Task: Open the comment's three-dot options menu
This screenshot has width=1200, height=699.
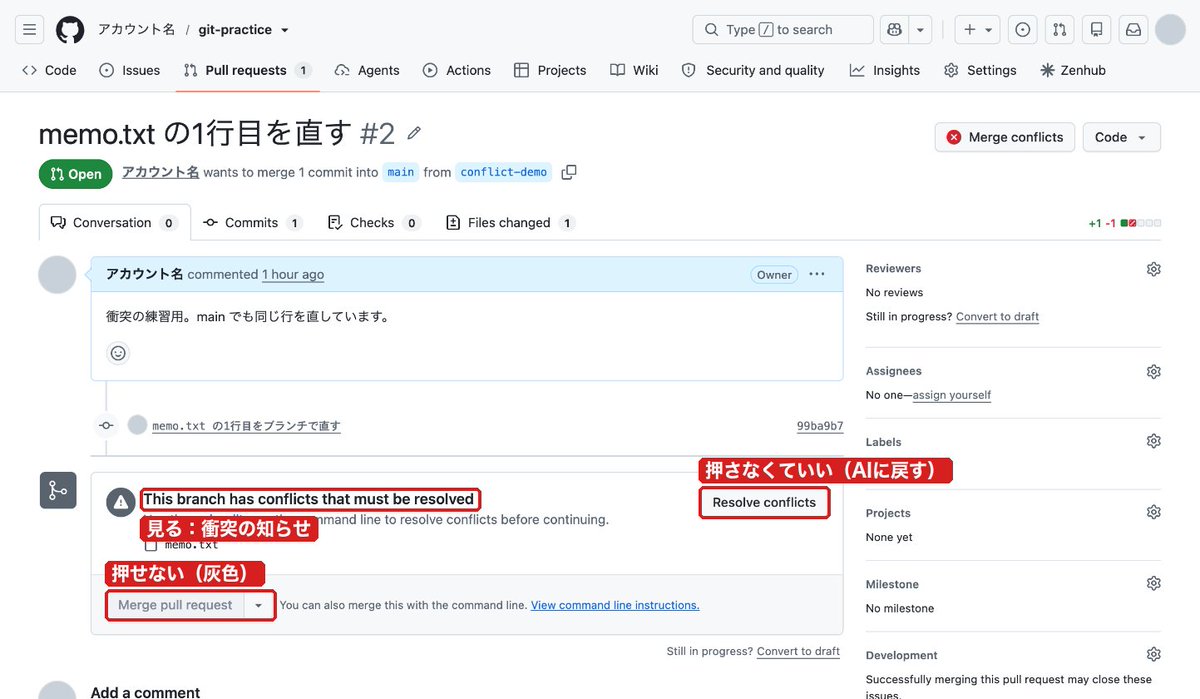Action: click(x=817, y=274)
